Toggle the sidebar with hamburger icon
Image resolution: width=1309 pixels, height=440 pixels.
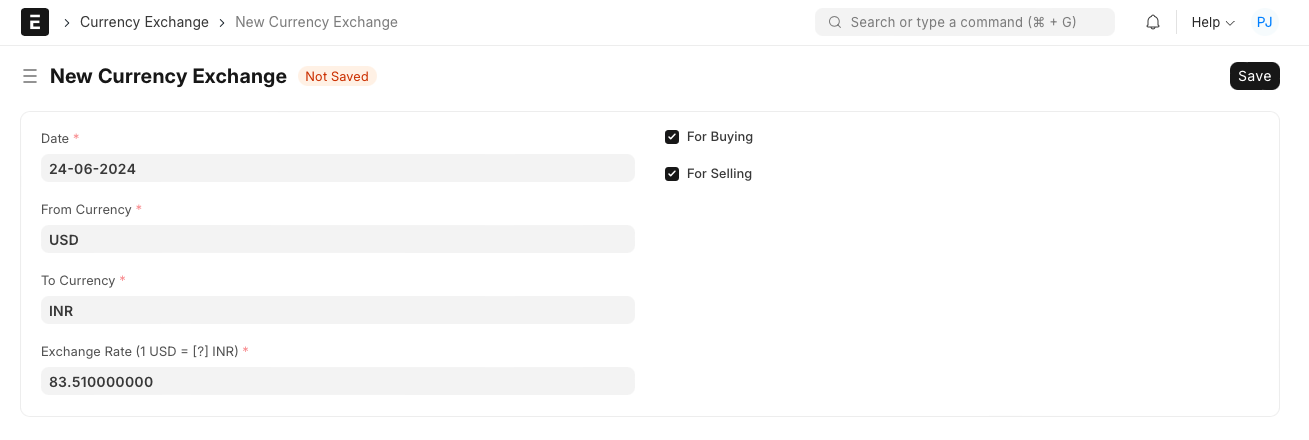30,76
